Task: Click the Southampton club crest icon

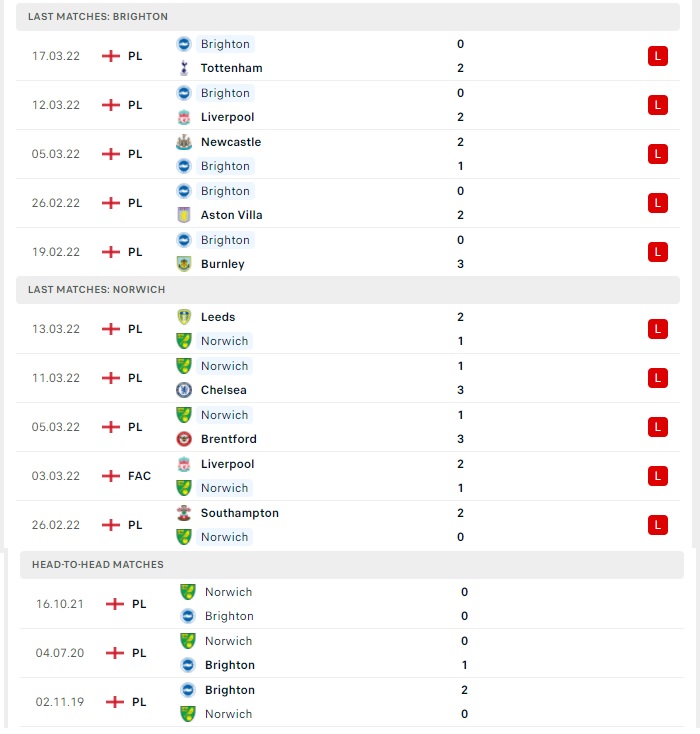Action: (184, 513)
